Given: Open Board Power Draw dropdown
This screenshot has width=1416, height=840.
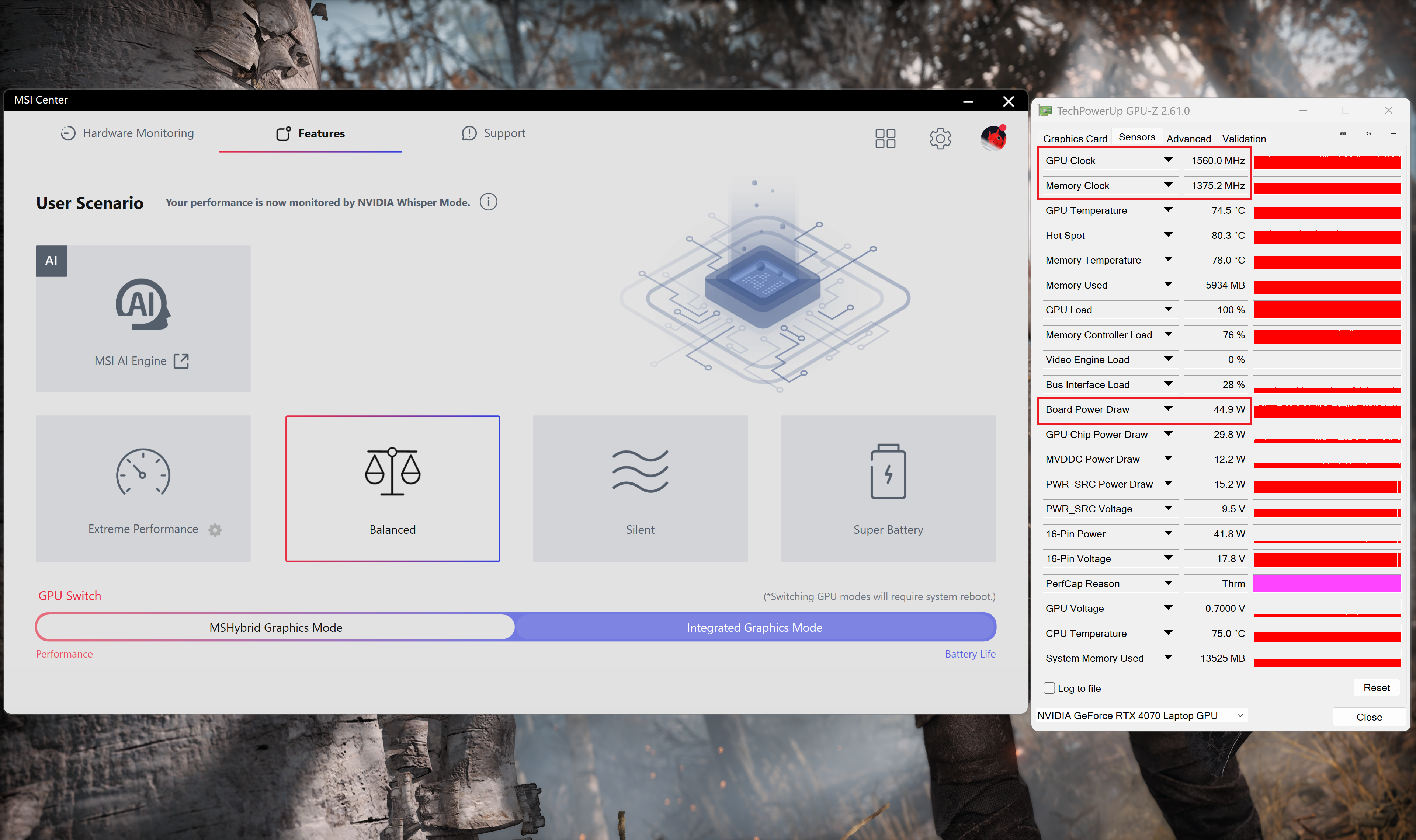Looking at the screenshot, I should pos(1168,409).
